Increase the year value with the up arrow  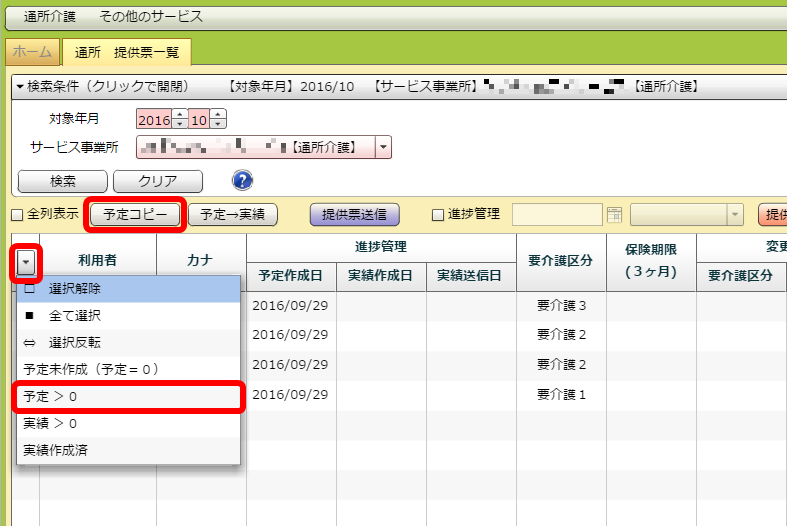179,114
